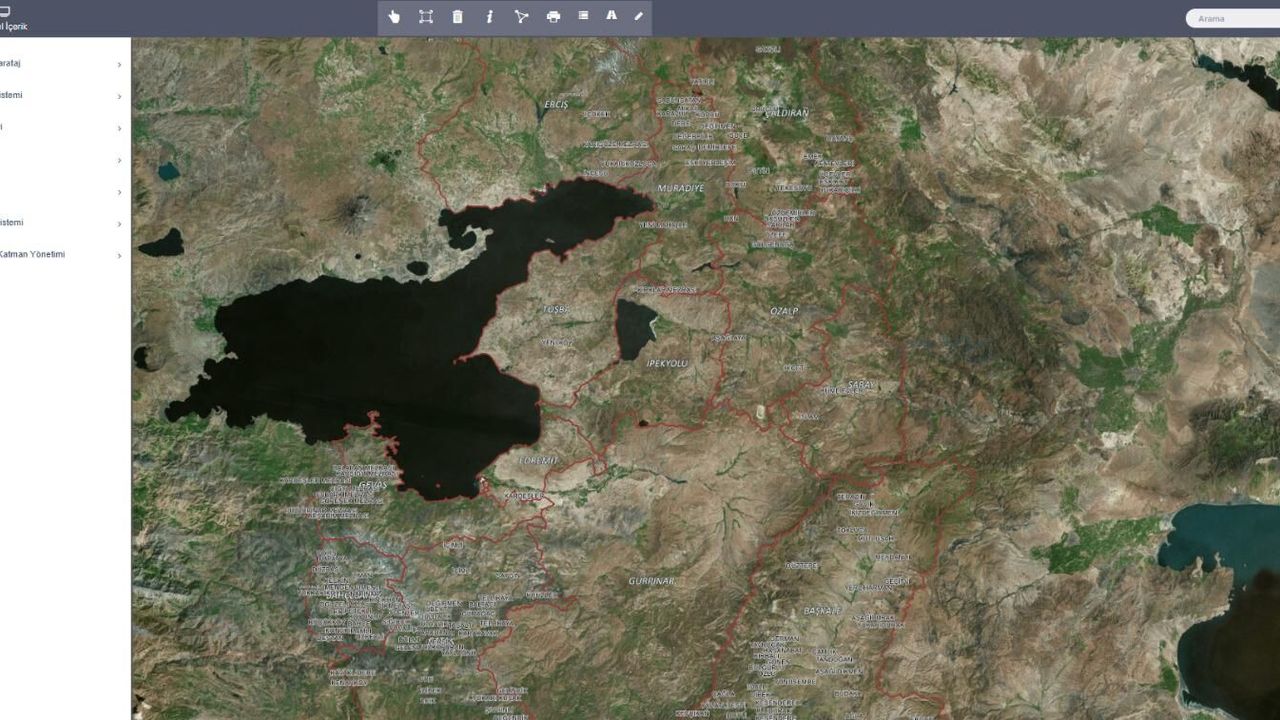This screenshot has height=720, width=1280.
Task: Select the polyline measure tool
Action: 521,16
